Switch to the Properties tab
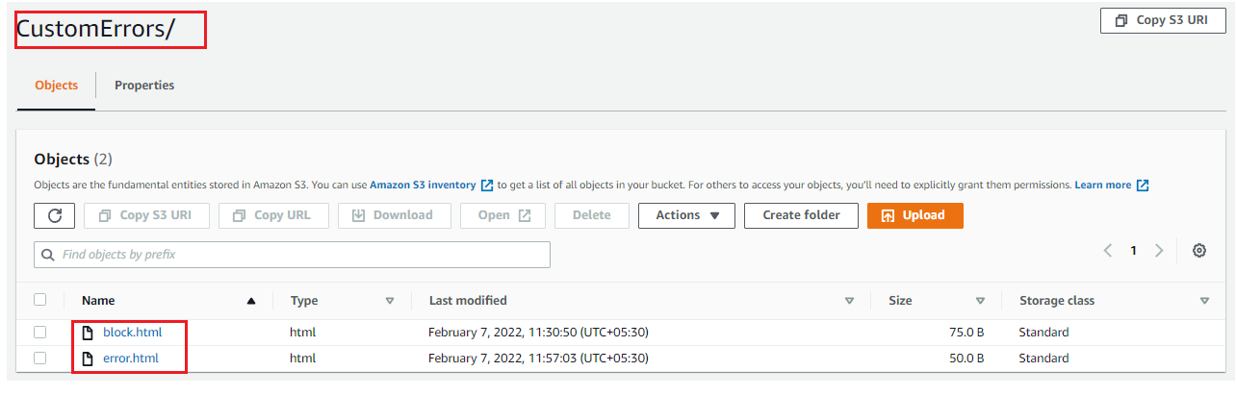This screenshot has width=1236, height=396. [144, 85]
